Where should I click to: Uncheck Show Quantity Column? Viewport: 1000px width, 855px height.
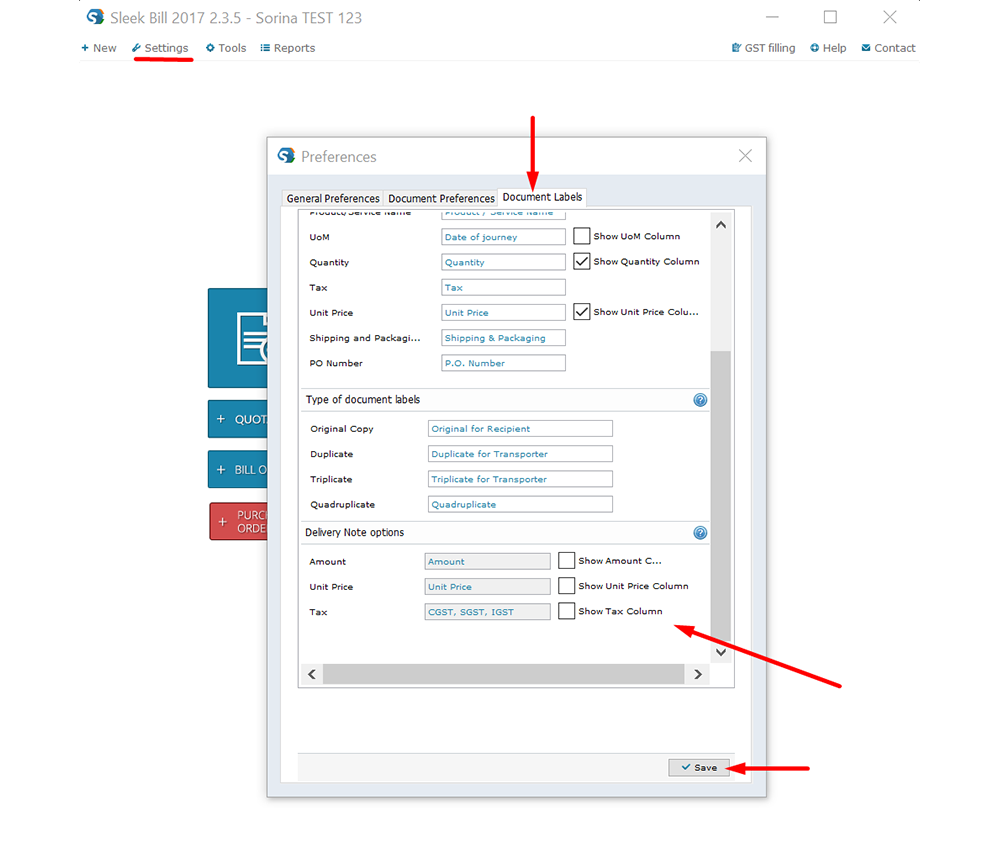pos(582,262)
